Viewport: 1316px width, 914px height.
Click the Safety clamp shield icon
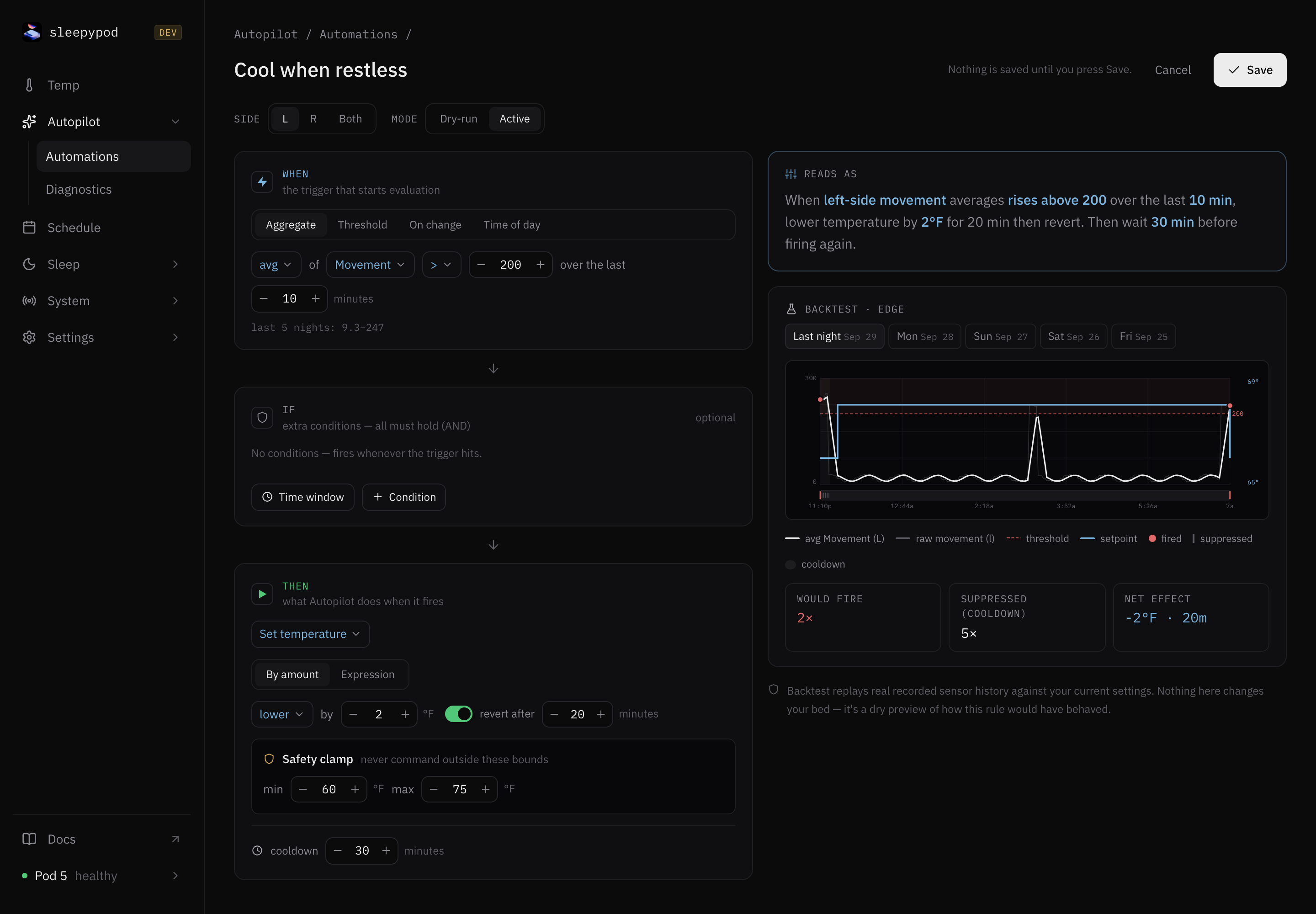(x=269, y=759)
